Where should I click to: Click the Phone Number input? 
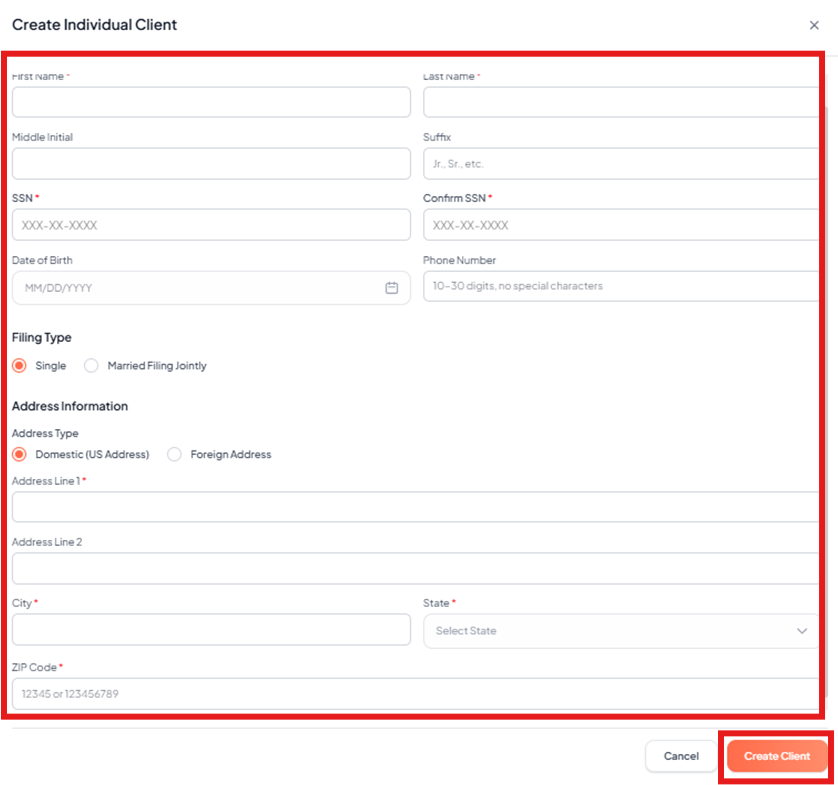tap(620, 286)
